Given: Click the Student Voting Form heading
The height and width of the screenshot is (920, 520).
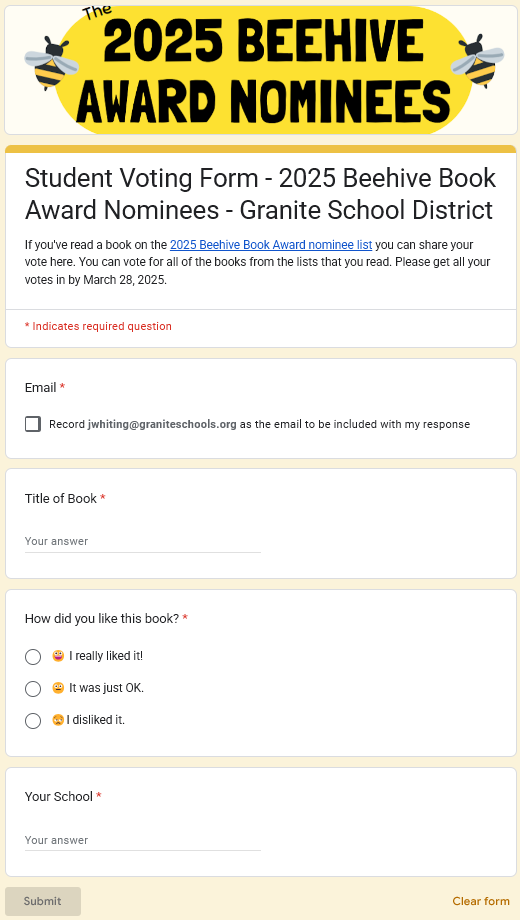Looking at the screenshot, I should click(x=261, y=194).
